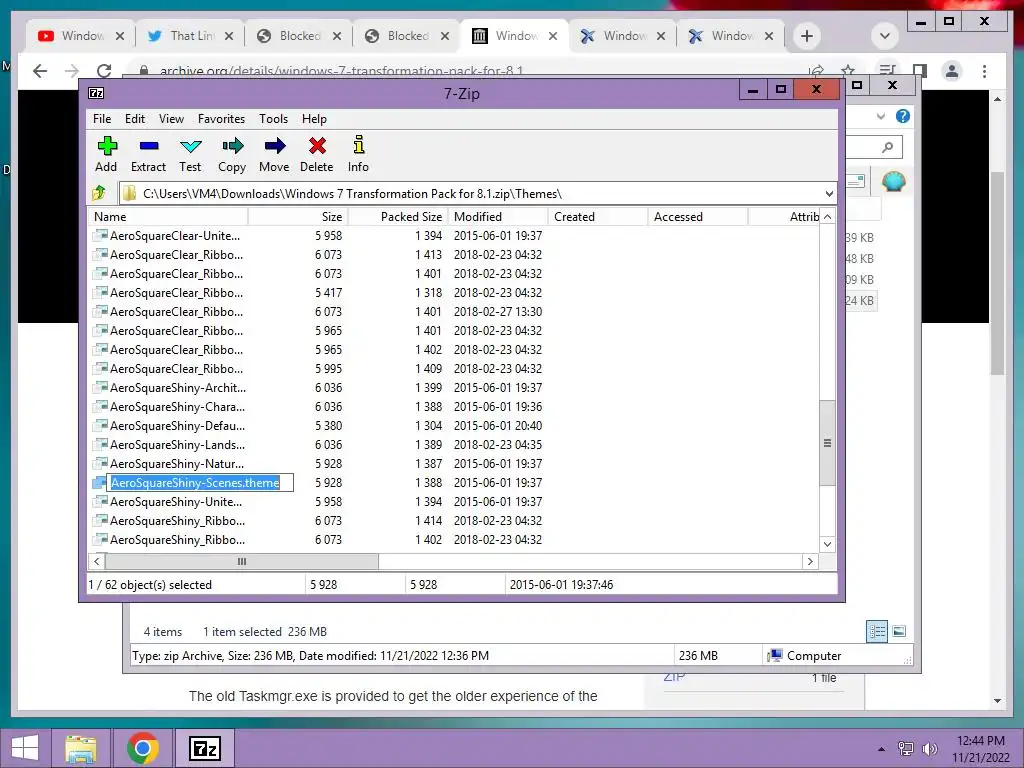Viewport: 1024px width, 768px height.
Task: Reload the Chrome page
Action: (103, 71)
